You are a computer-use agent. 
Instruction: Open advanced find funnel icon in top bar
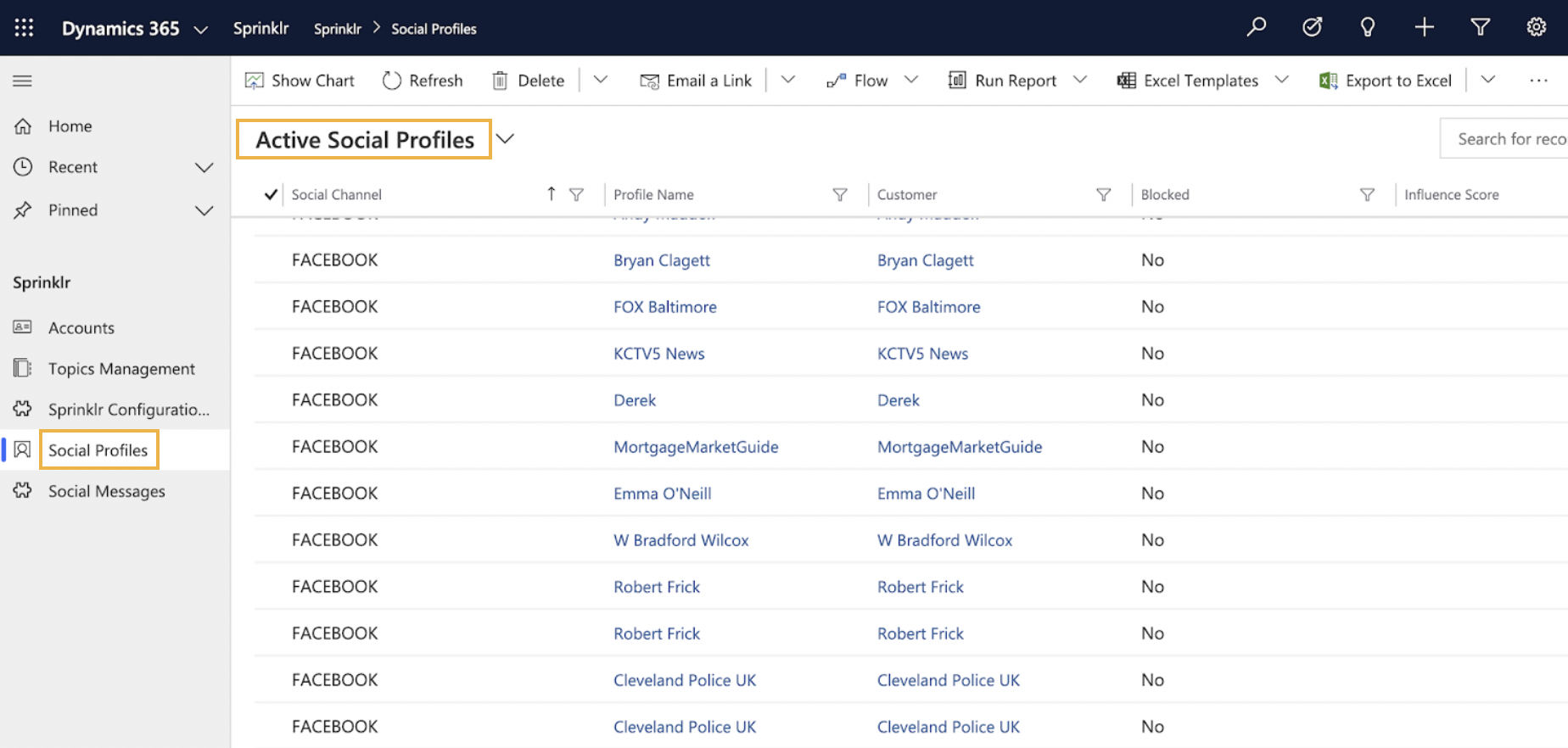coord(1481,27)
